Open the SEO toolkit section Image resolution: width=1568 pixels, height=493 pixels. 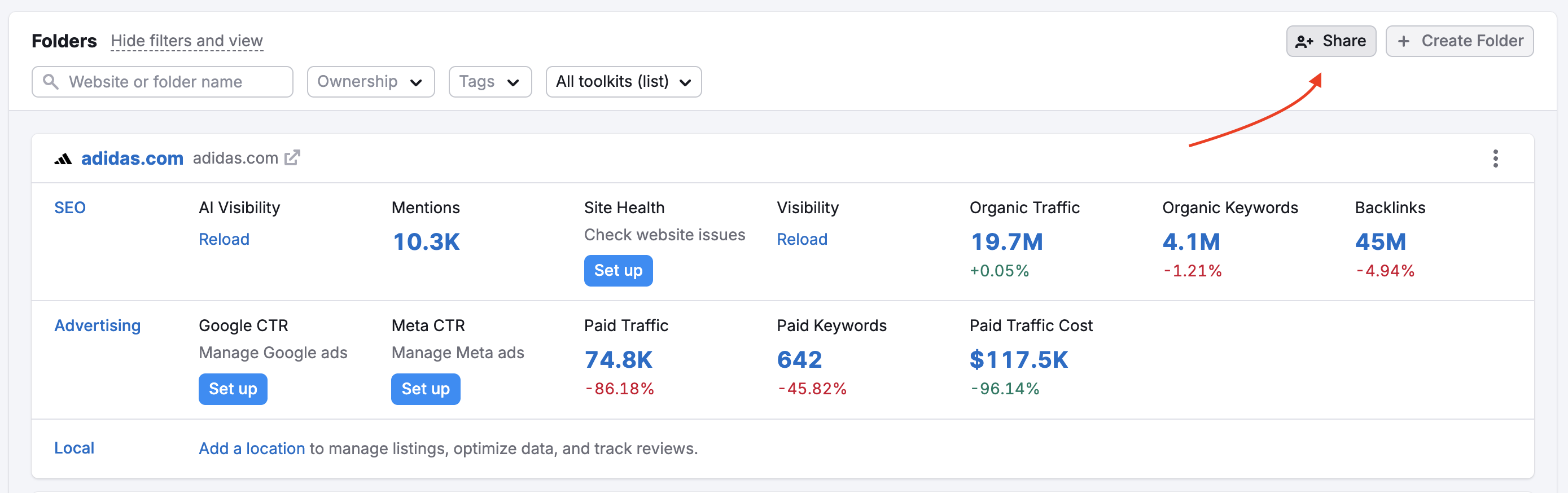point(70,208)
